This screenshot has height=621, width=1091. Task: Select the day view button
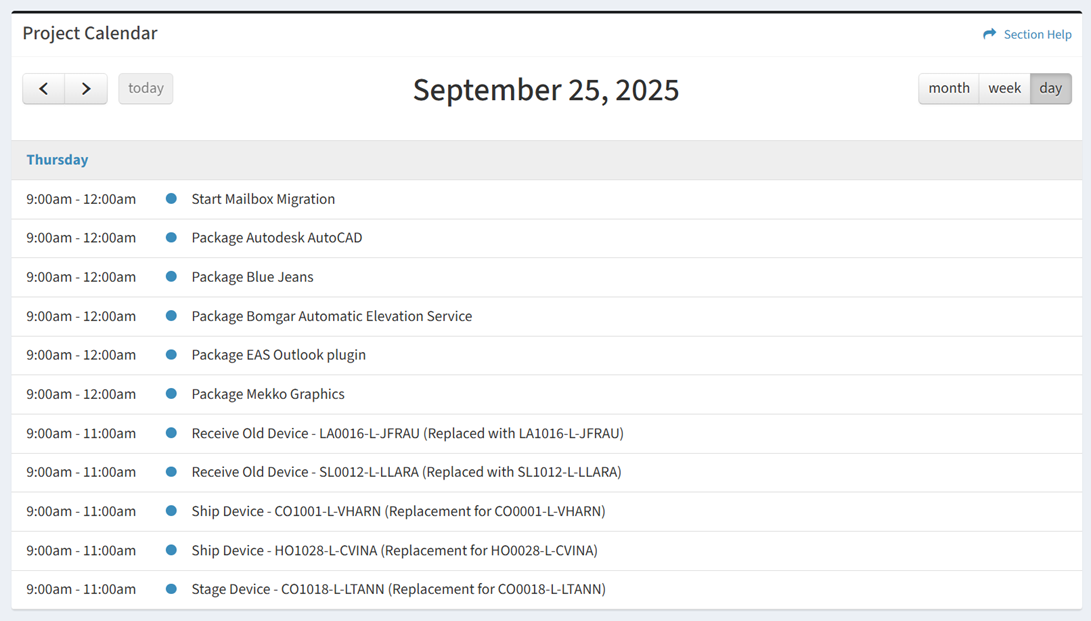(x=1050, y=88)
